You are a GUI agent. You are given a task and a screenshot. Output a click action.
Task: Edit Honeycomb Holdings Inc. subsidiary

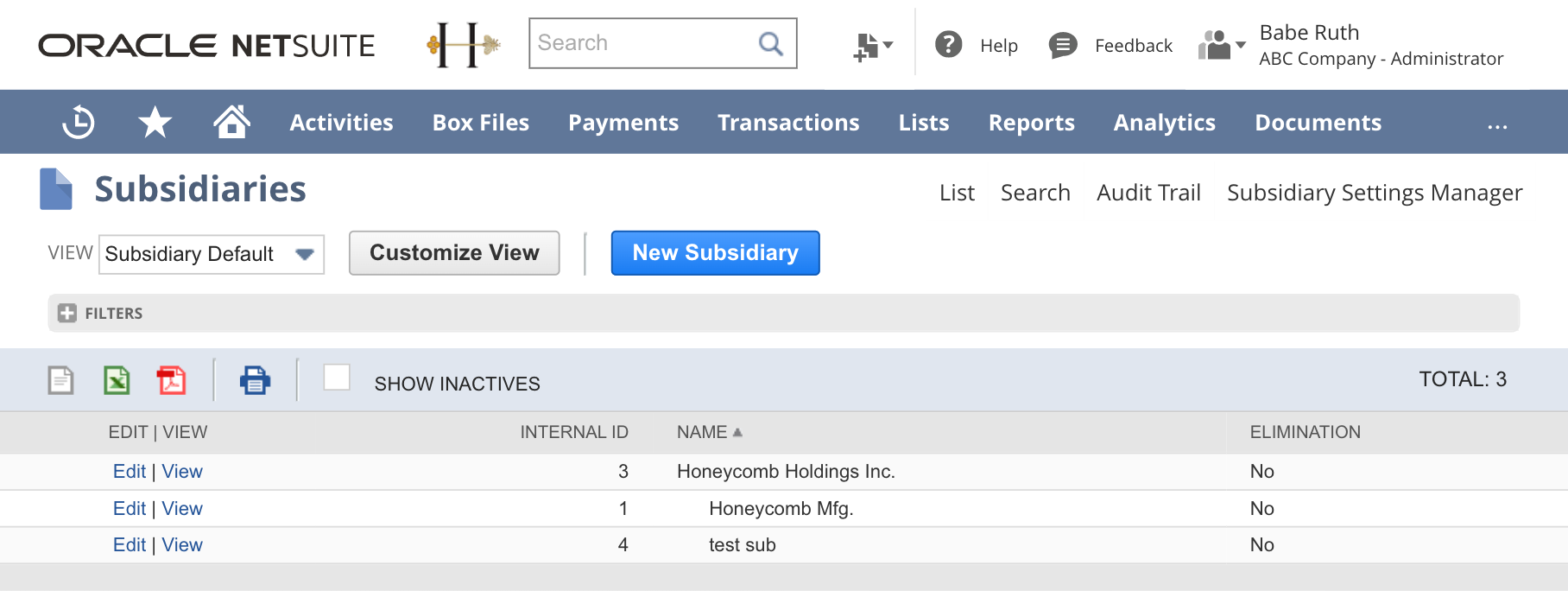[130, 472]
